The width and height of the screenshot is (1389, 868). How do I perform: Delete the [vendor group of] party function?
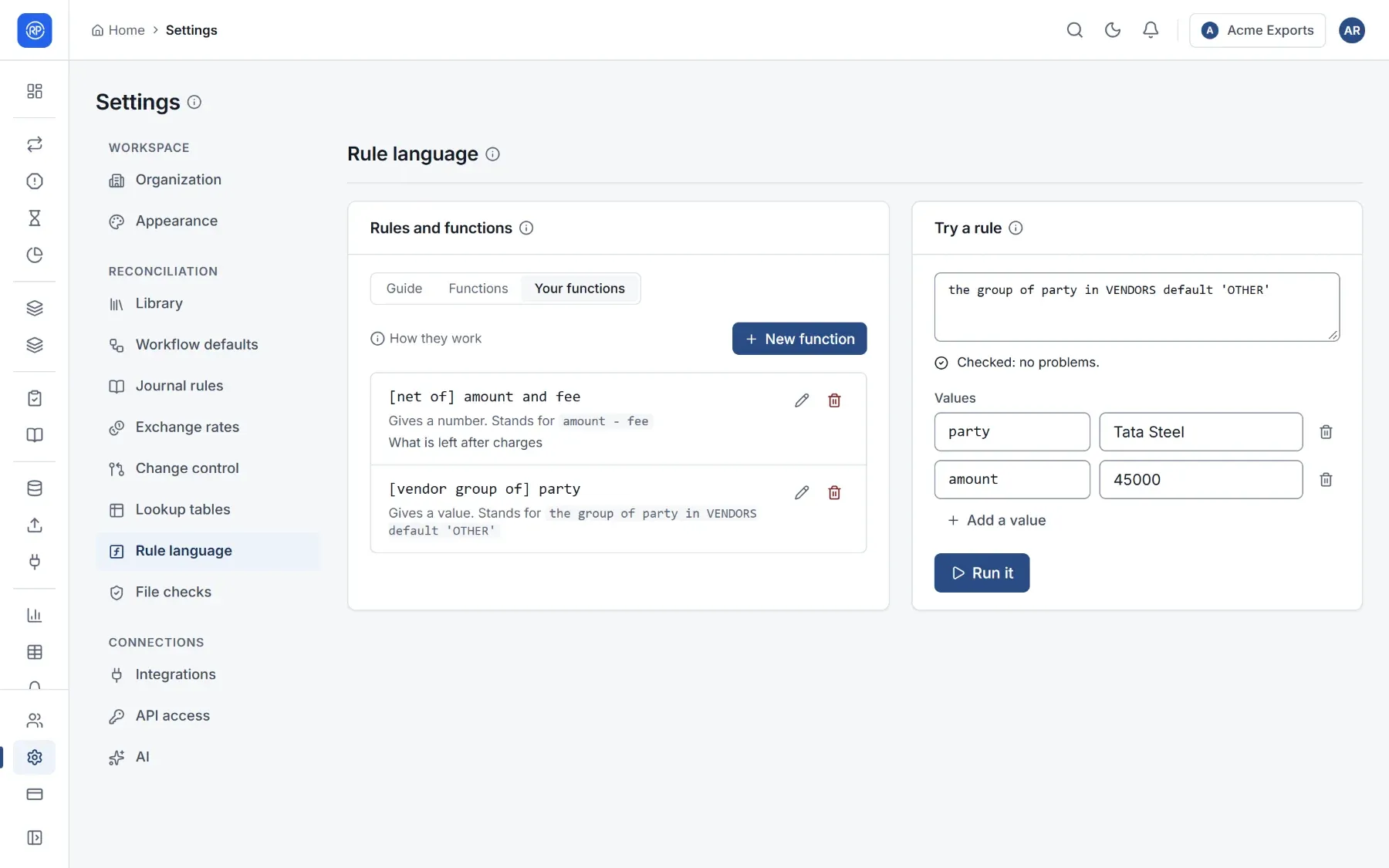tap(834, 492)
